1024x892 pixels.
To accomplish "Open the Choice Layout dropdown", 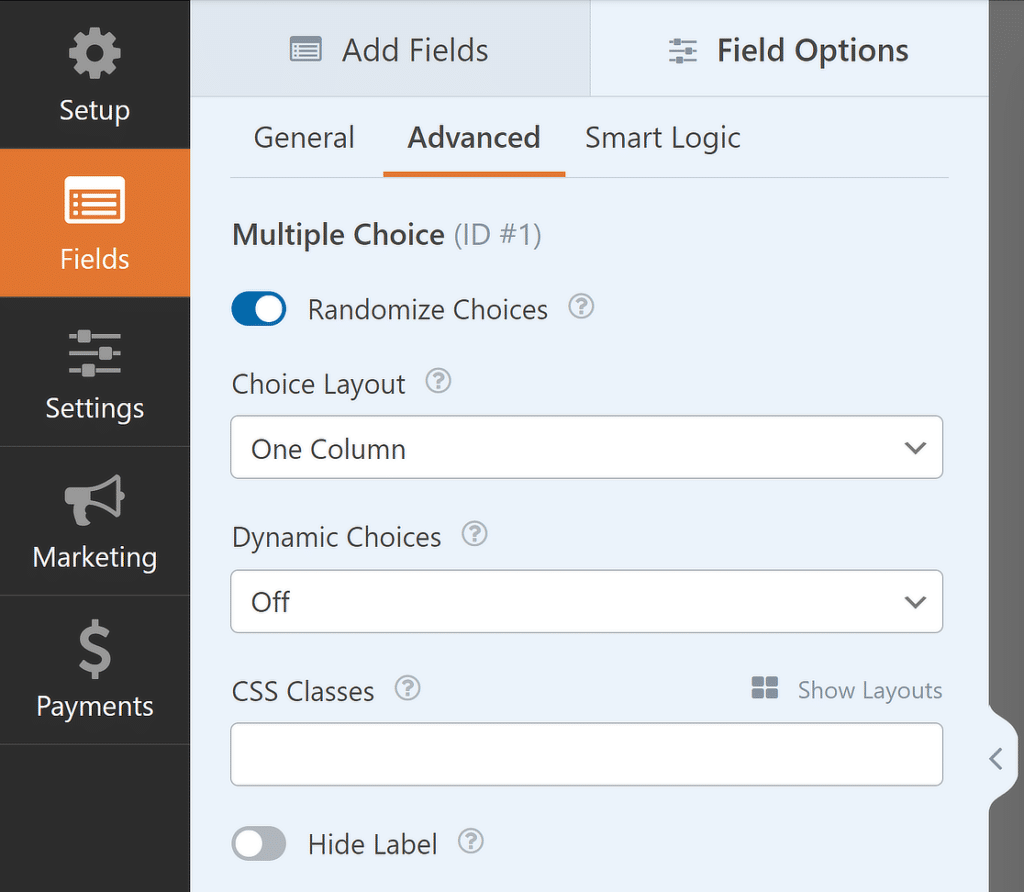I will 586,447.
